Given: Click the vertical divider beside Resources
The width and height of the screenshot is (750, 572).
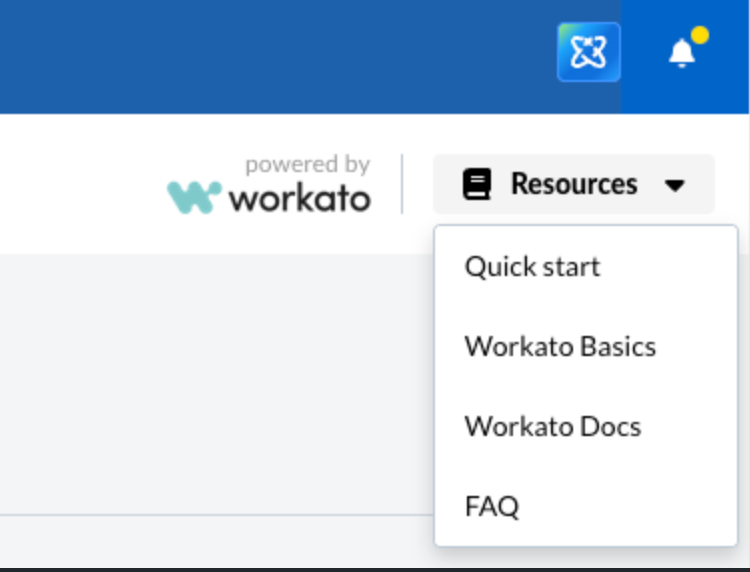Looking at the screenshot, I should click(402, 184).
